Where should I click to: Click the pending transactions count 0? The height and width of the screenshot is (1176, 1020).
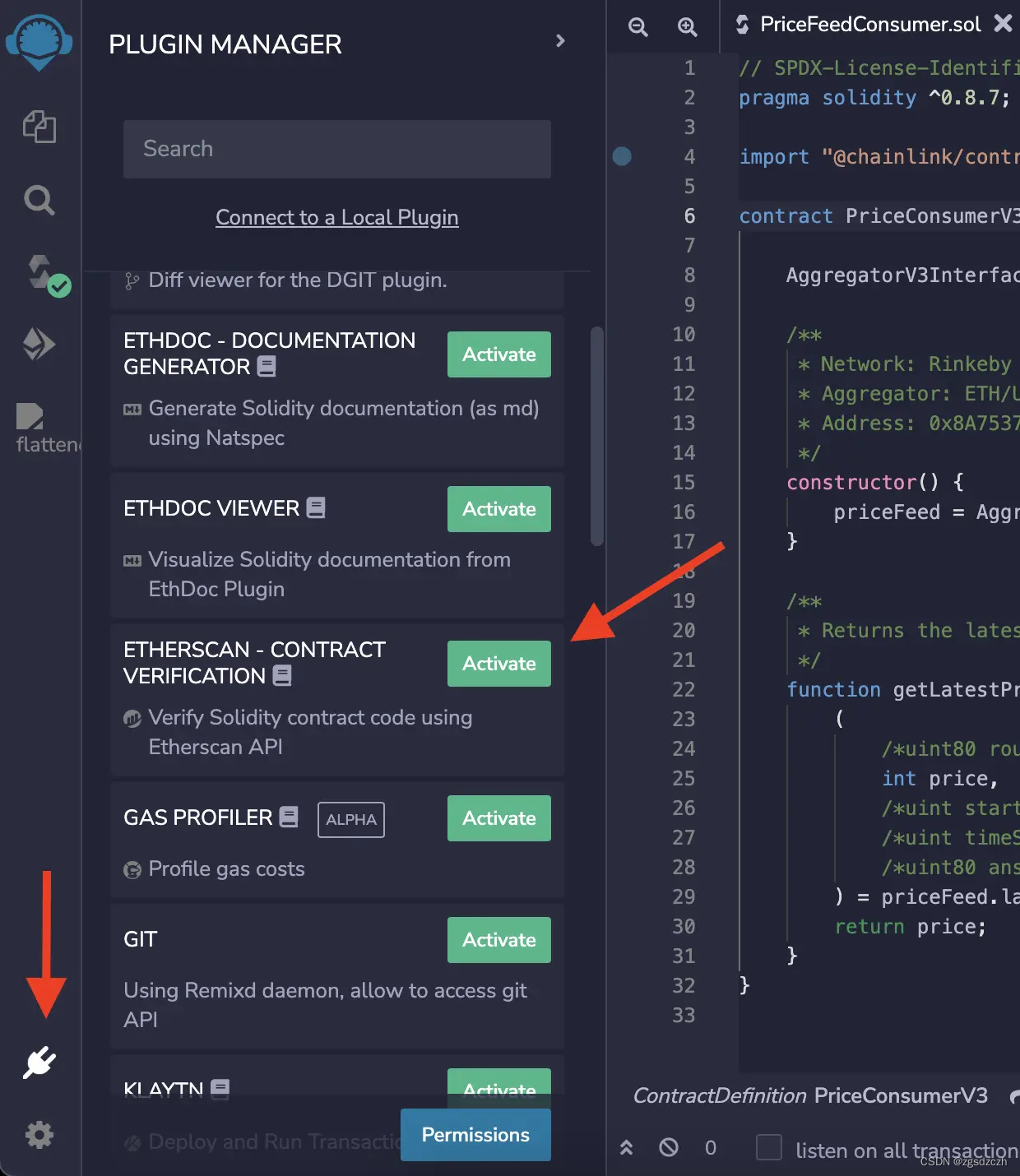click(x=711, y=1147)
